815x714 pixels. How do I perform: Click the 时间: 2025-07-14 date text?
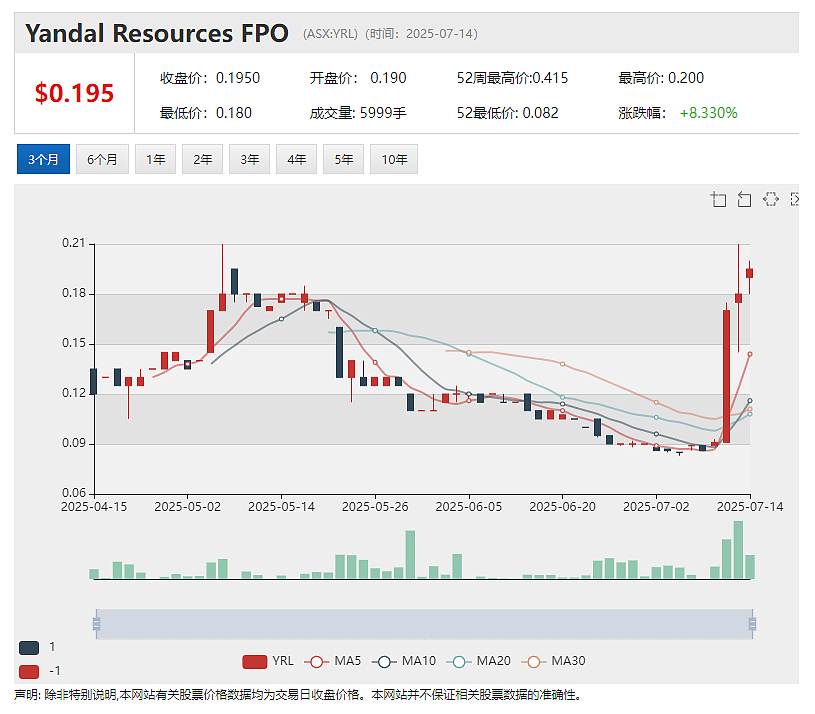click(x=422, y=34)
